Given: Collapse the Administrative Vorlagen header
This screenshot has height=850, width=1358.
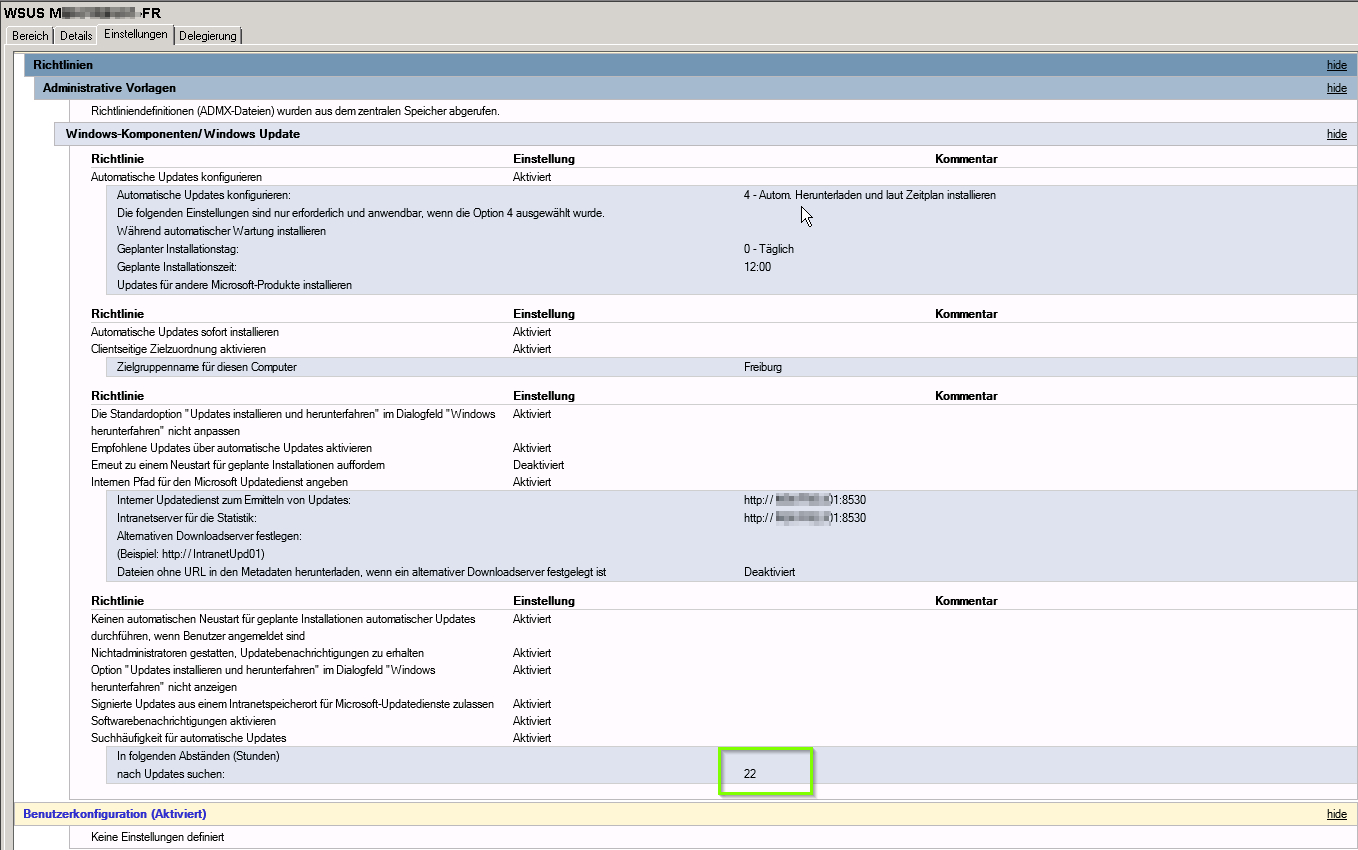Looking at the screenshot, I should 694,88.
